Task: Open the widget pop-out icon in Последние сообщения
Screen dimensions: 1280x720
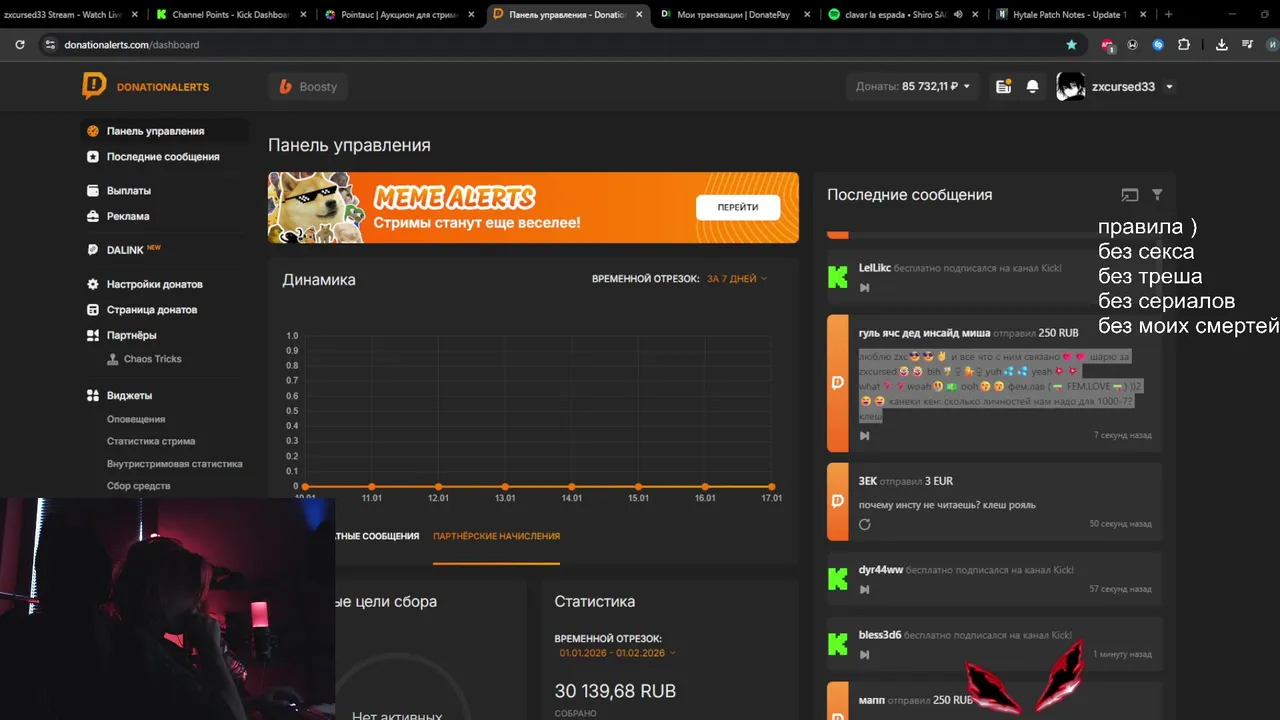Action: [x=1130, y=195]
